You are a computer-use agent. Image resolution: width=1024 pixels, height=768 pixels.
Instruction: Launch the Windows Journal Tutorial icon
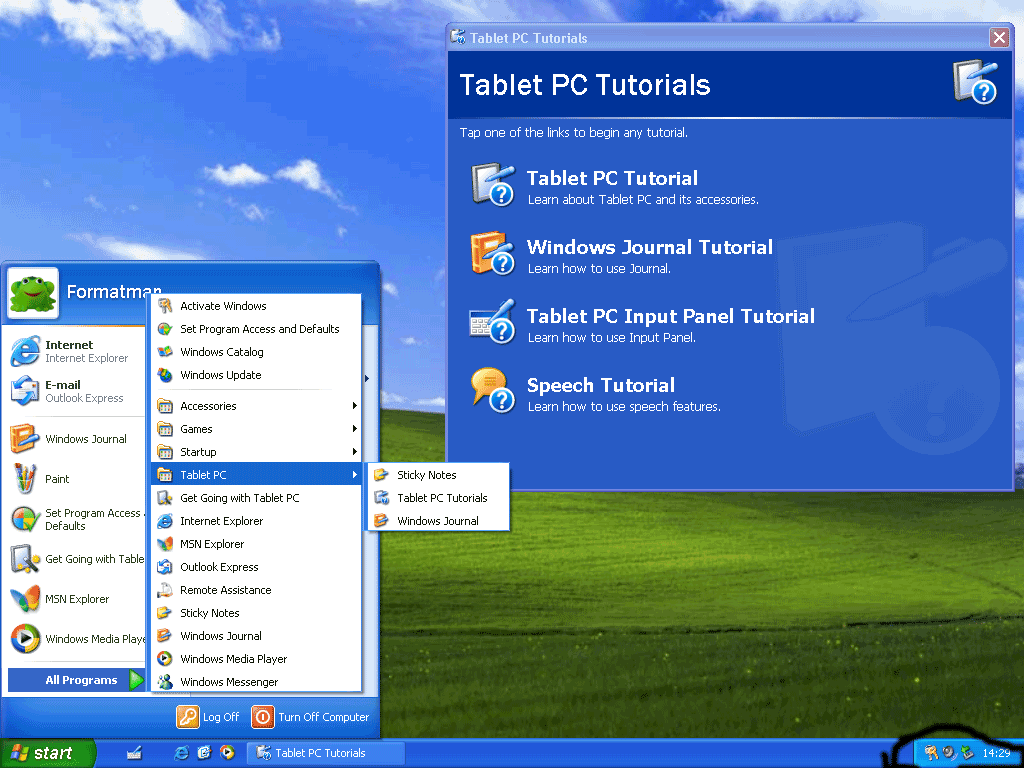(x=493, y=253)
